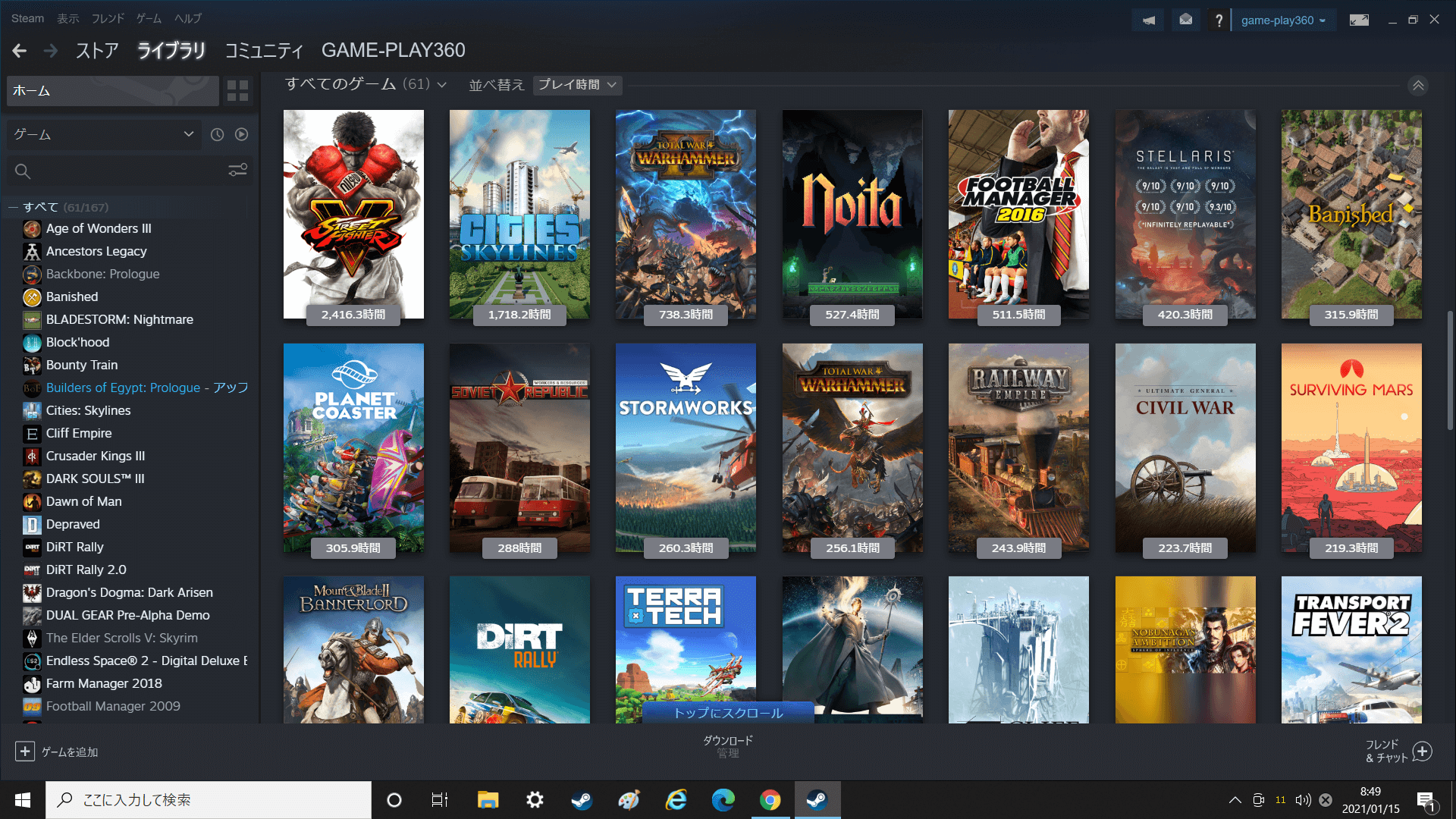
Task: Open the ゲーム filter dropdown
Action: tap(104, 134)
